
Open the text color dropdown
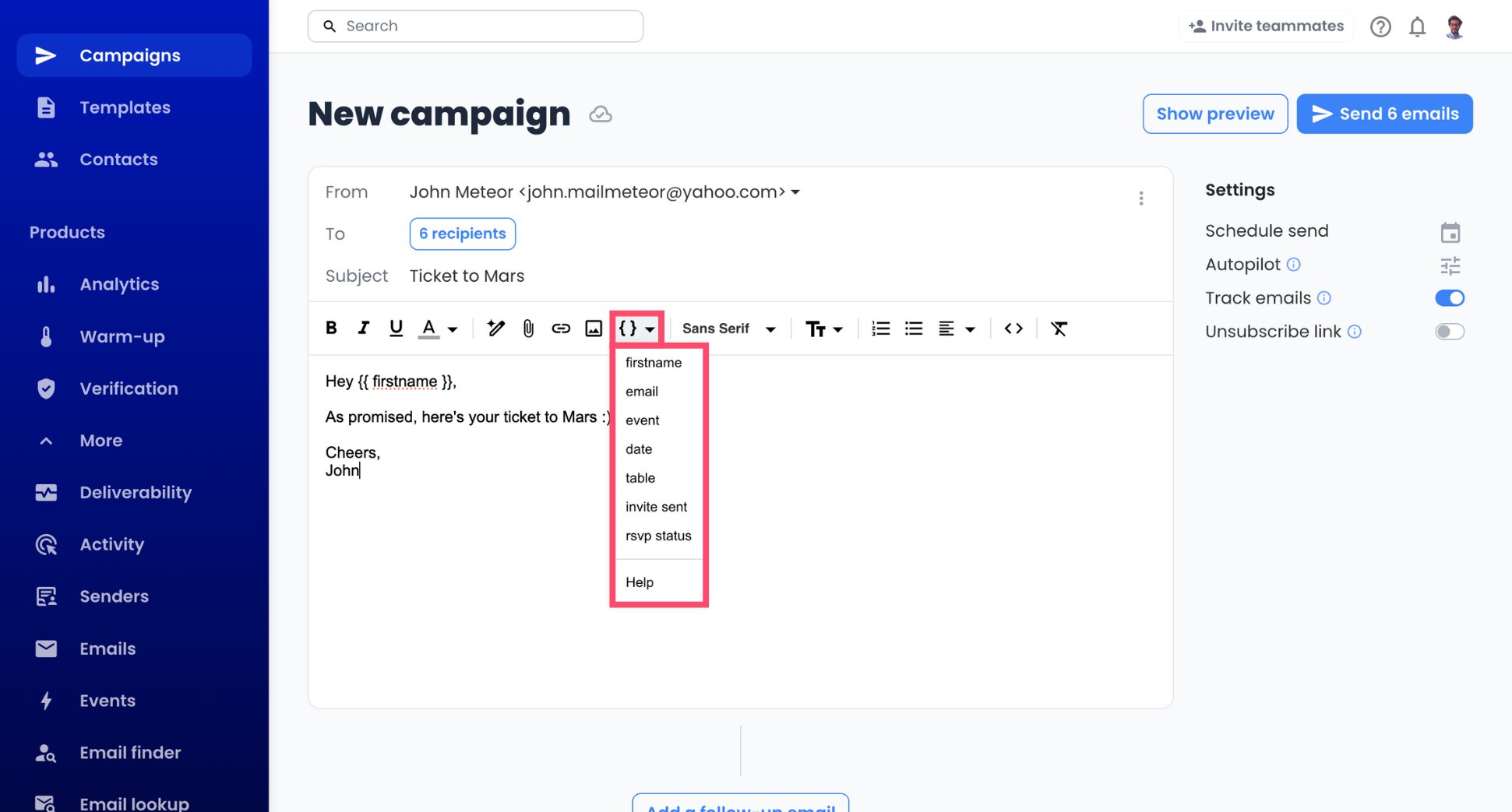pos(439,328)
